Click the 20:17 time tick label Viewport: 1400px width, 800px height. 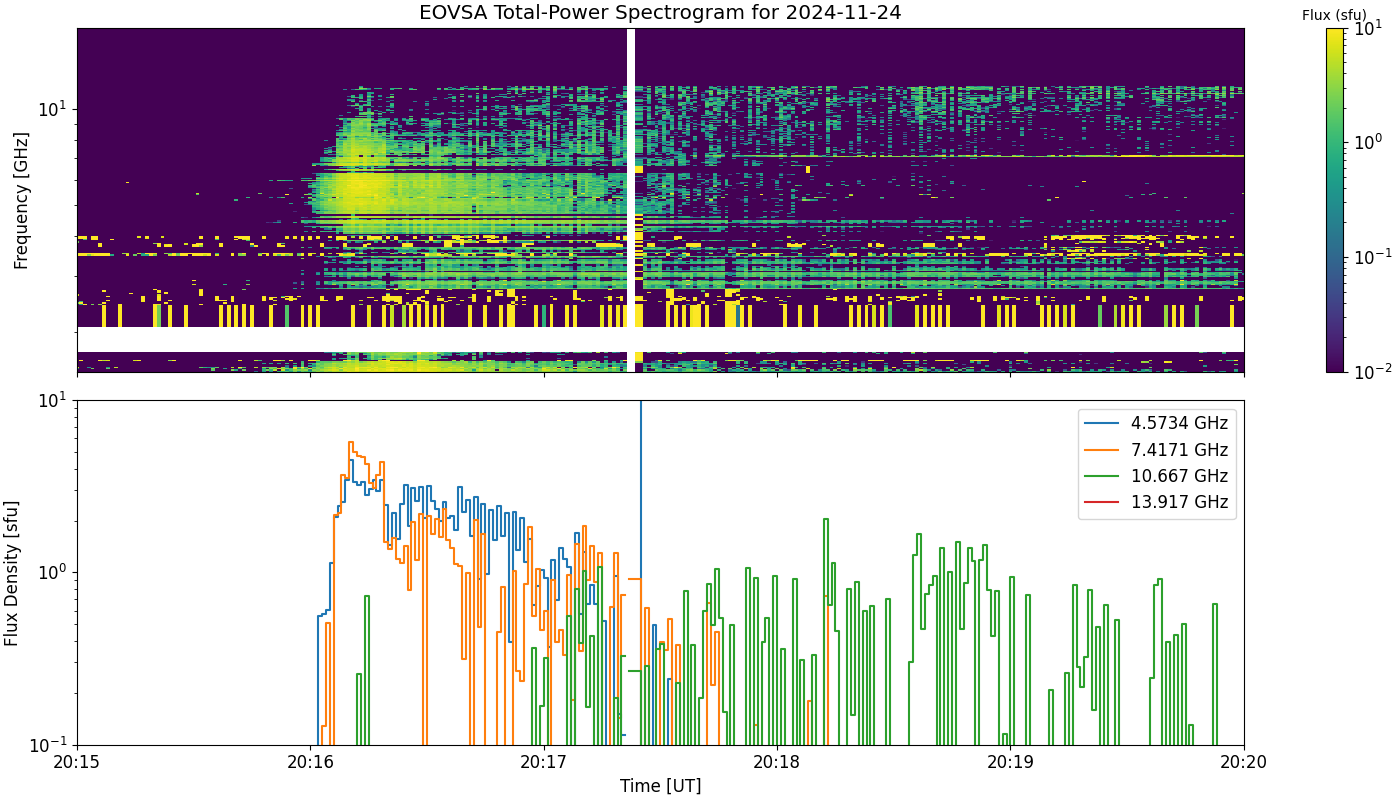pyautogui.click(x=544, y=762)
